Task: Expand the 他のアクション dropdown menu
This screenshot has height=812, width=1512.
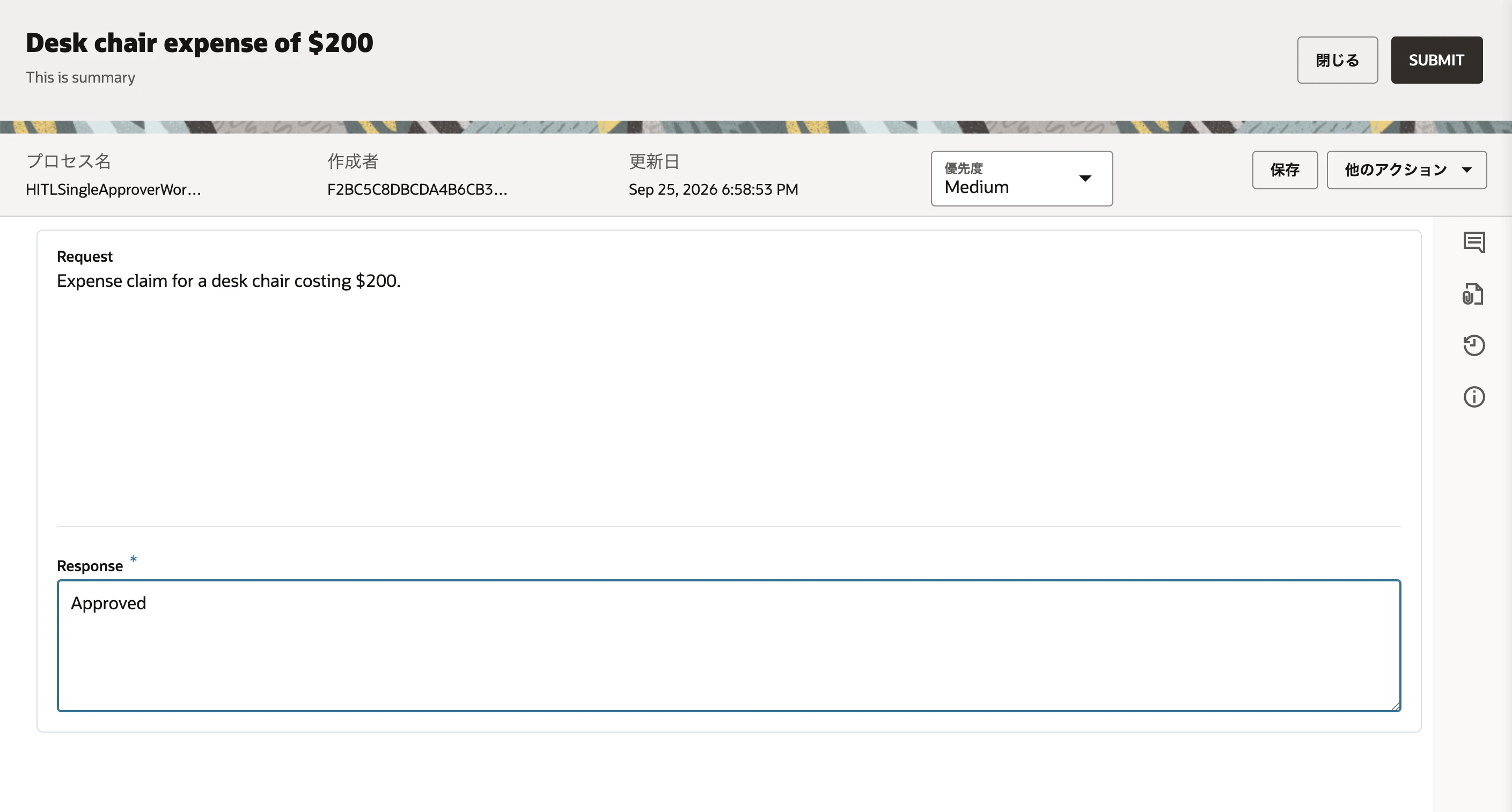Action: click(x=1406, y=169)
